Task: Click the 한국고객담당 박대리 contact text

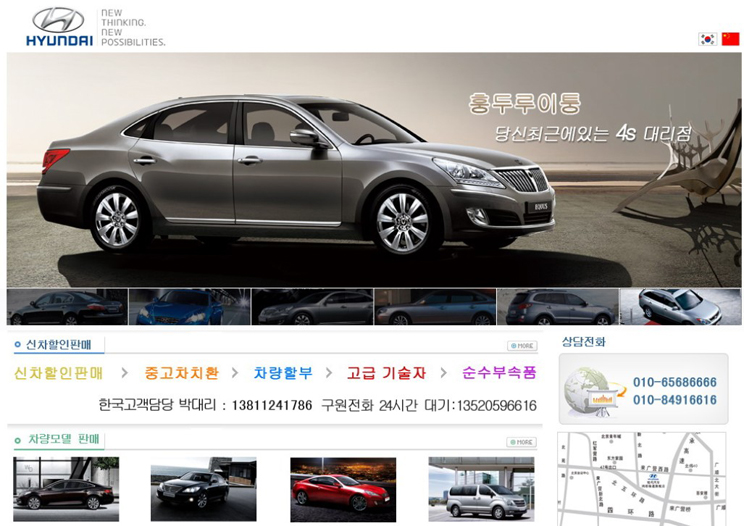Action: [157, 406]
